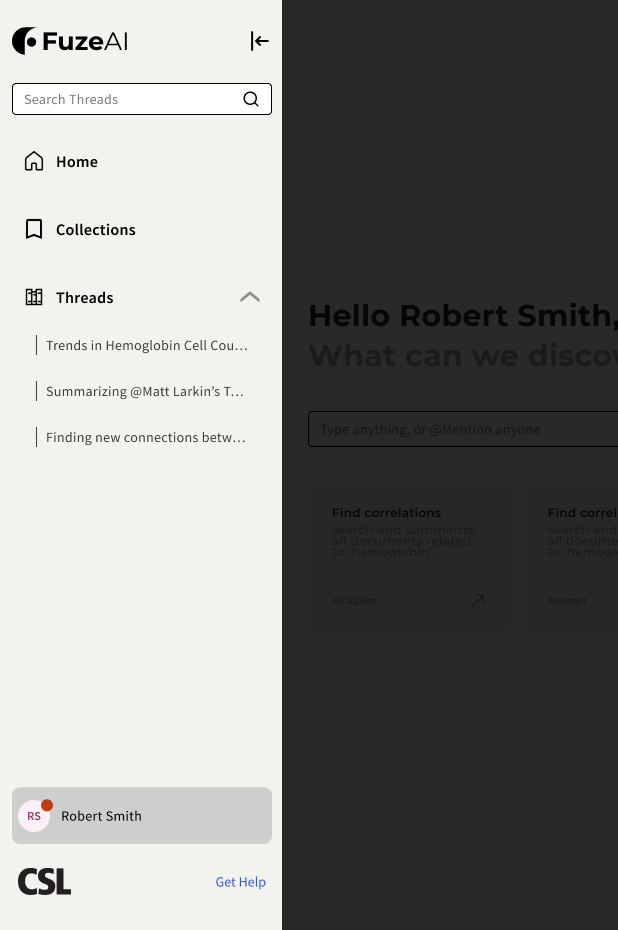This screenshot has height=930, width=618.
Task: Open thread Summarizing @Matt Larkin's
Action: [145, 391]
